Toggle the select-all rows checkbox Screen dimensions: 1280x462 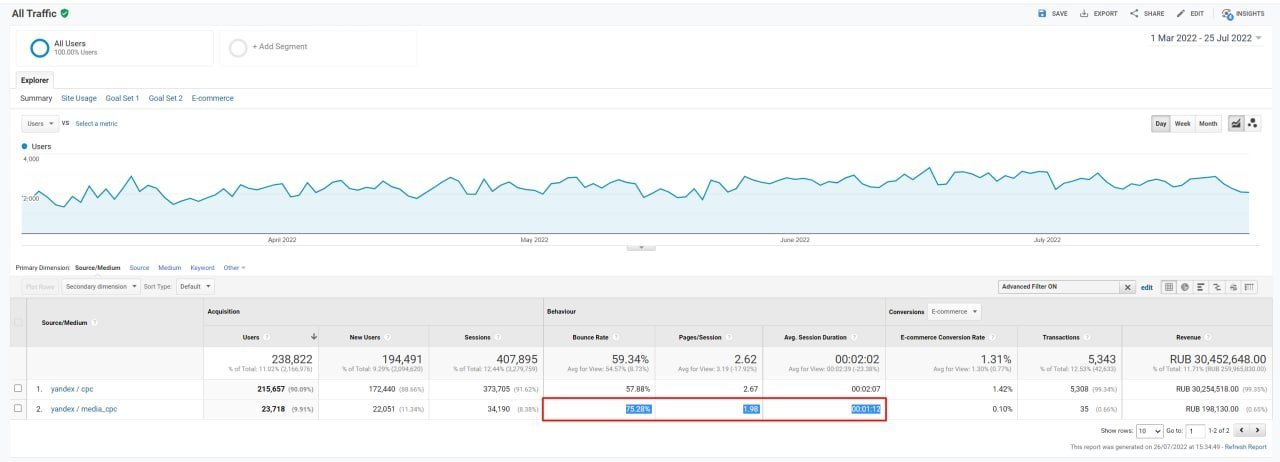click(18, 322)
